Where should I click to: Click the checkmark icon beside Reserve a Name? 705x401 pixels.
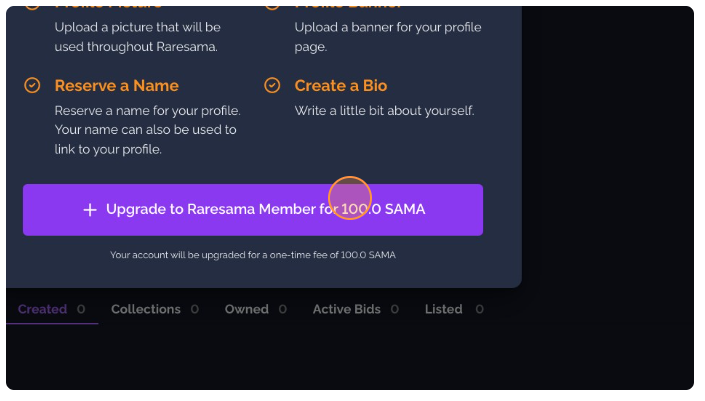click(x=32, y=85)
